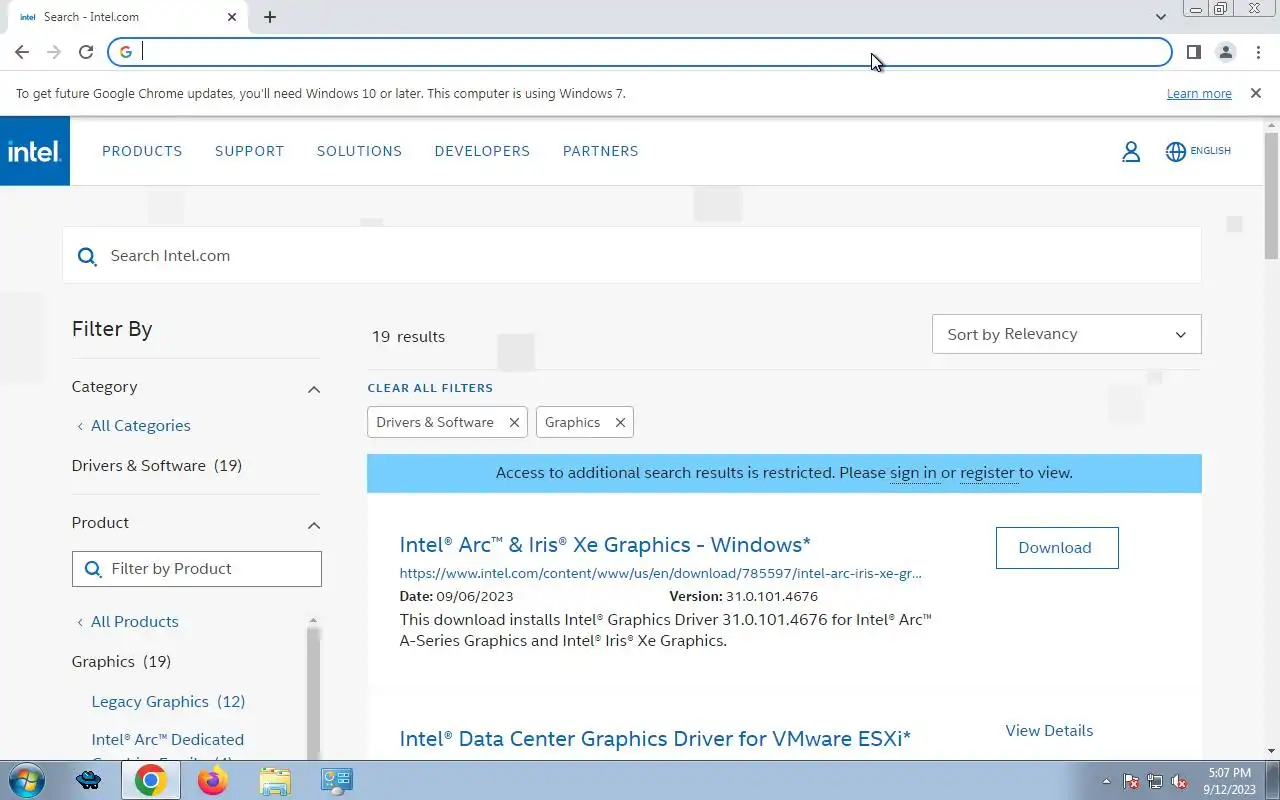Image resolution: width=1280 pixels, height=800 pixels.
Task: Open the DEVELOPERS menu
Action: click(x=482, y=151)
